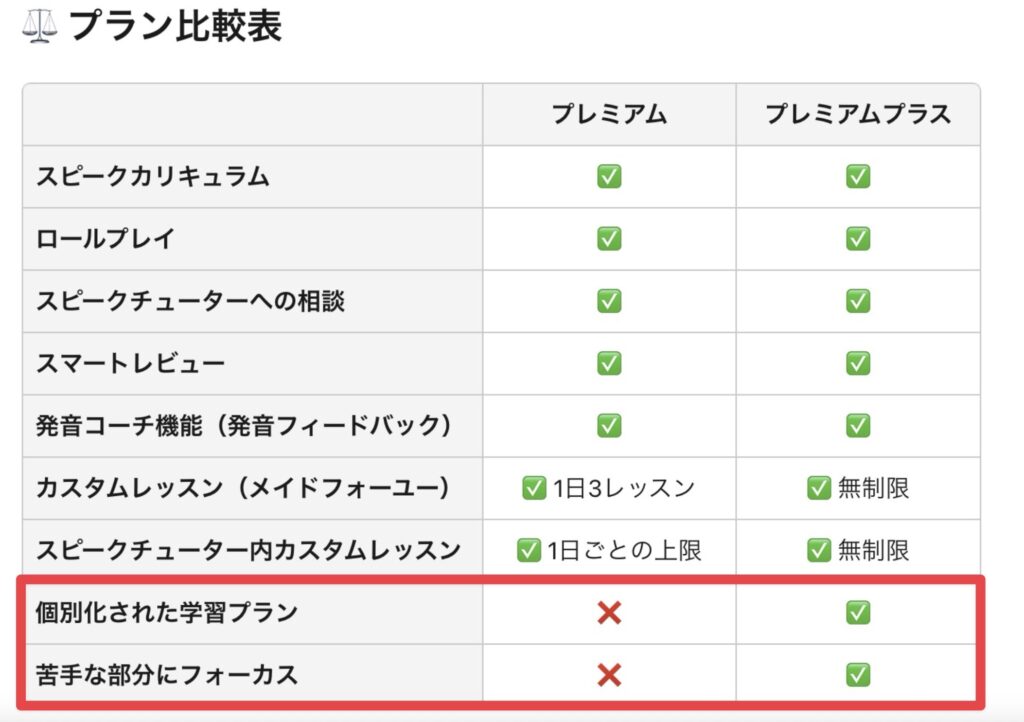Click the balance scale icon beside プラン比較表
Screen dimensions: 1024x722
[39, 27]
